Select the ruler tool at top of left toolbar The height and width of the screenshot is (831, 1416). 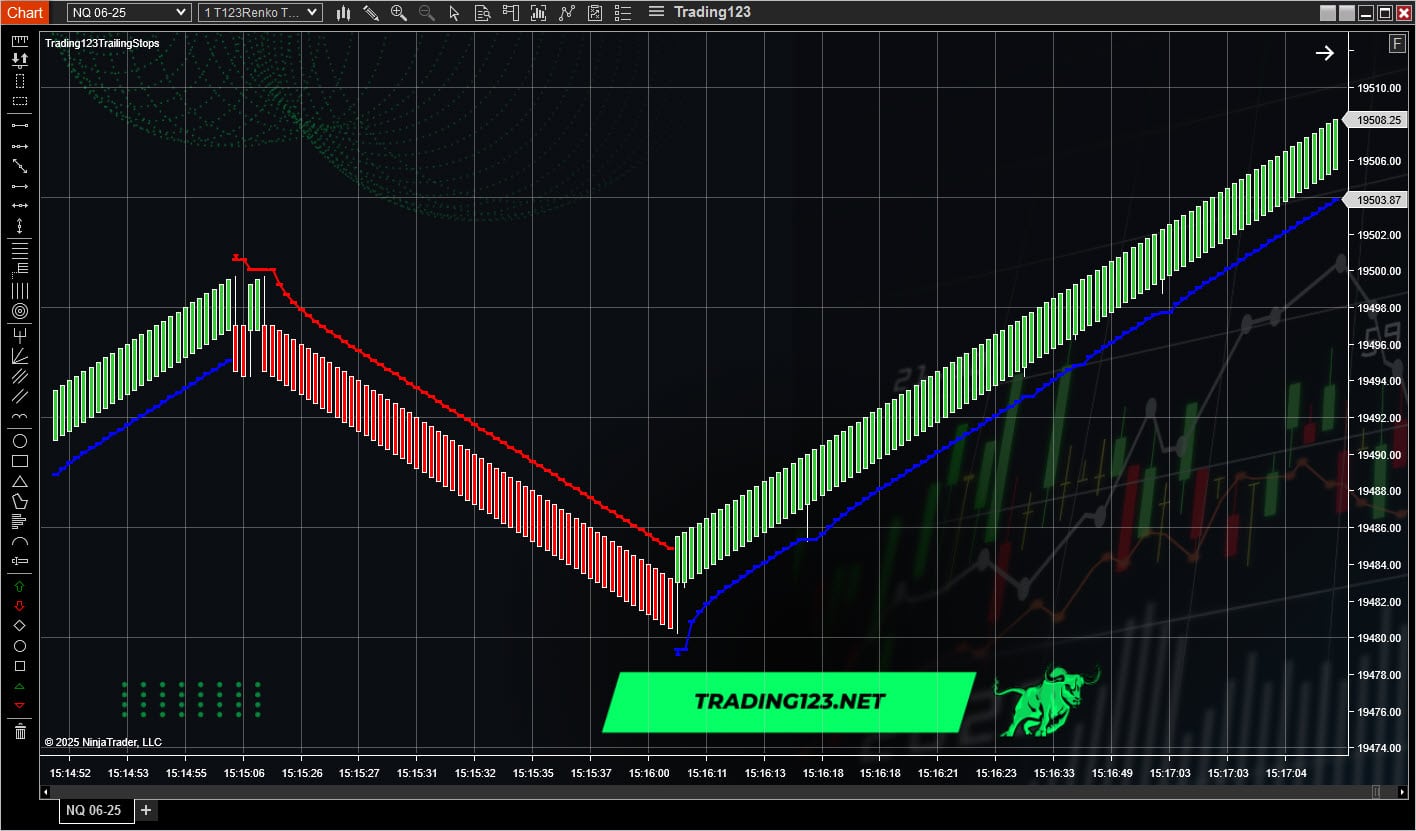click(x=19, y=40)
